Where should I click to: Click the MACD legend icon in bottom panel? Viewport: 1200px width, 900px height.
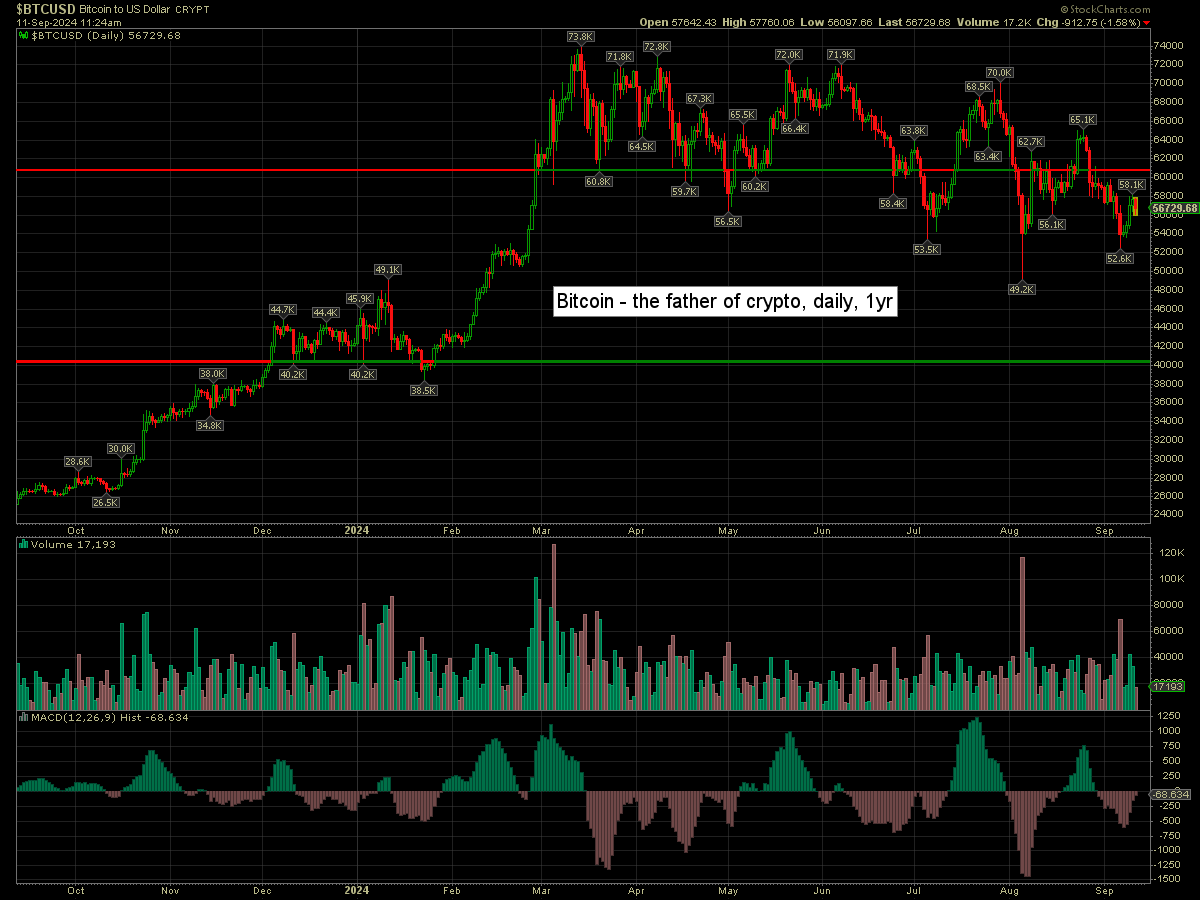tap(24, 718)
